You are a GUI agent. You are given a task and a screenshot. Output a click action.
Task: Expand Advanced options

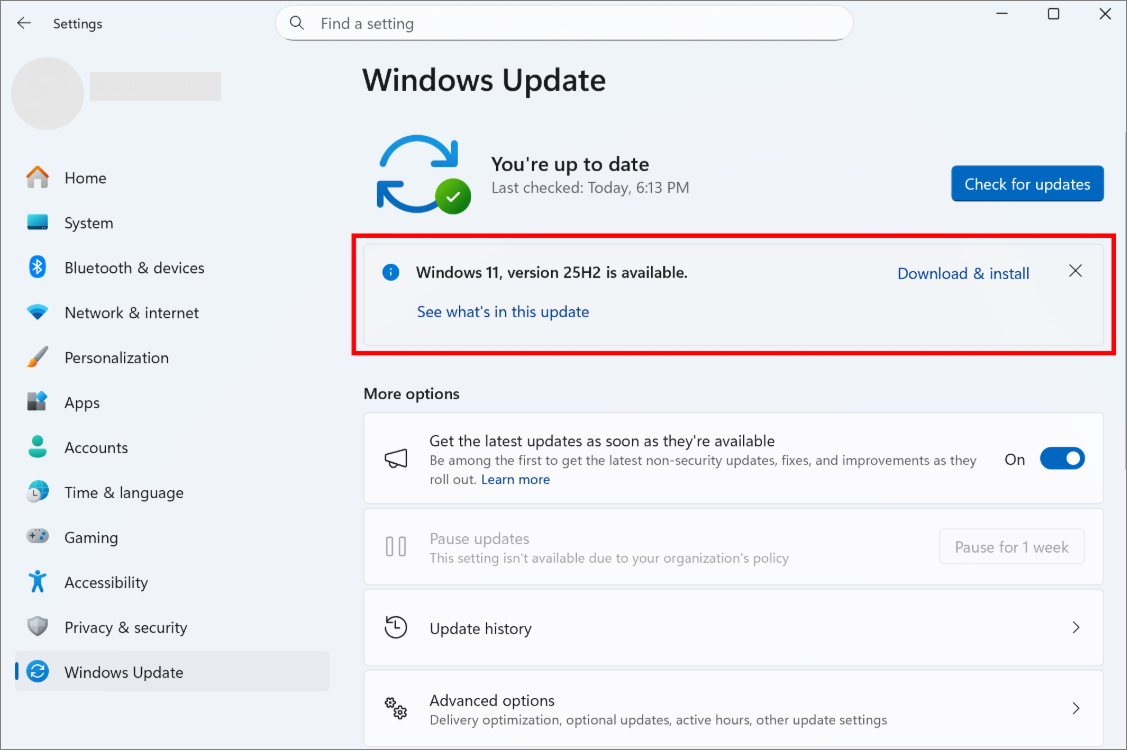click(x=733, y=708)
